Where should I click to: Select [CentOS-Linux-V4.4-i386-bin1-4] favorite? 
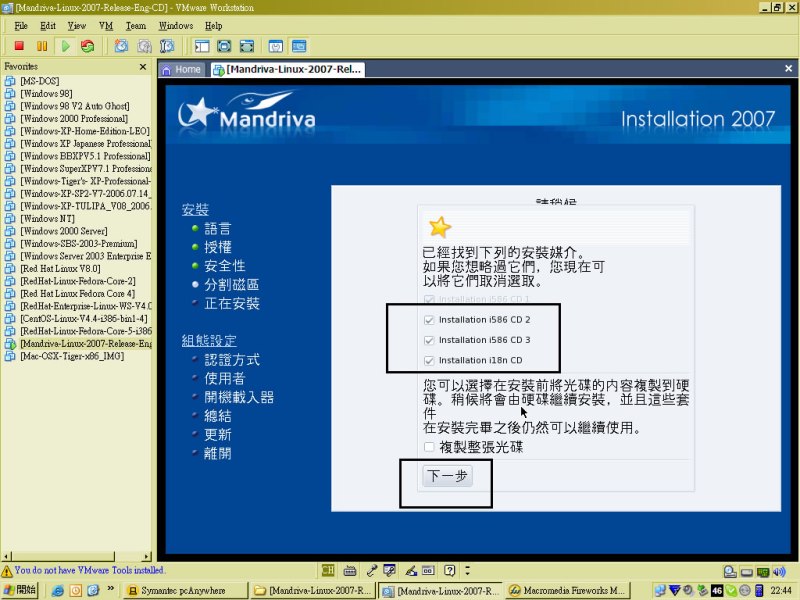(84, 318)
